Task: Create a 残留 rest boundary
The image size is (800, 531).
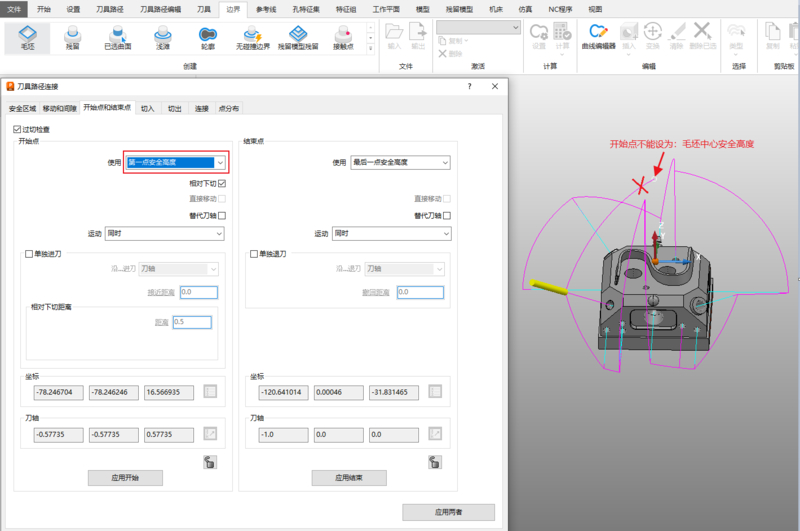Action: point(72,38)
